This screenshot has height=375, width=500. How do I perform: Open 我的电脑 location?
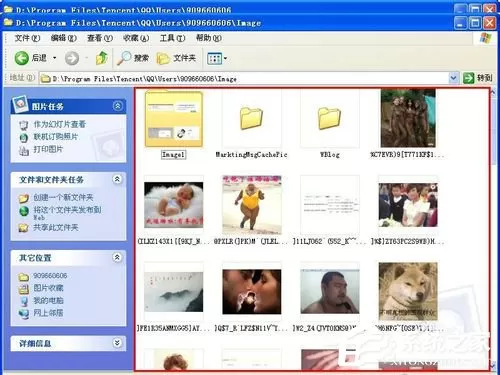pyautogui.click(x=48, y=301)
